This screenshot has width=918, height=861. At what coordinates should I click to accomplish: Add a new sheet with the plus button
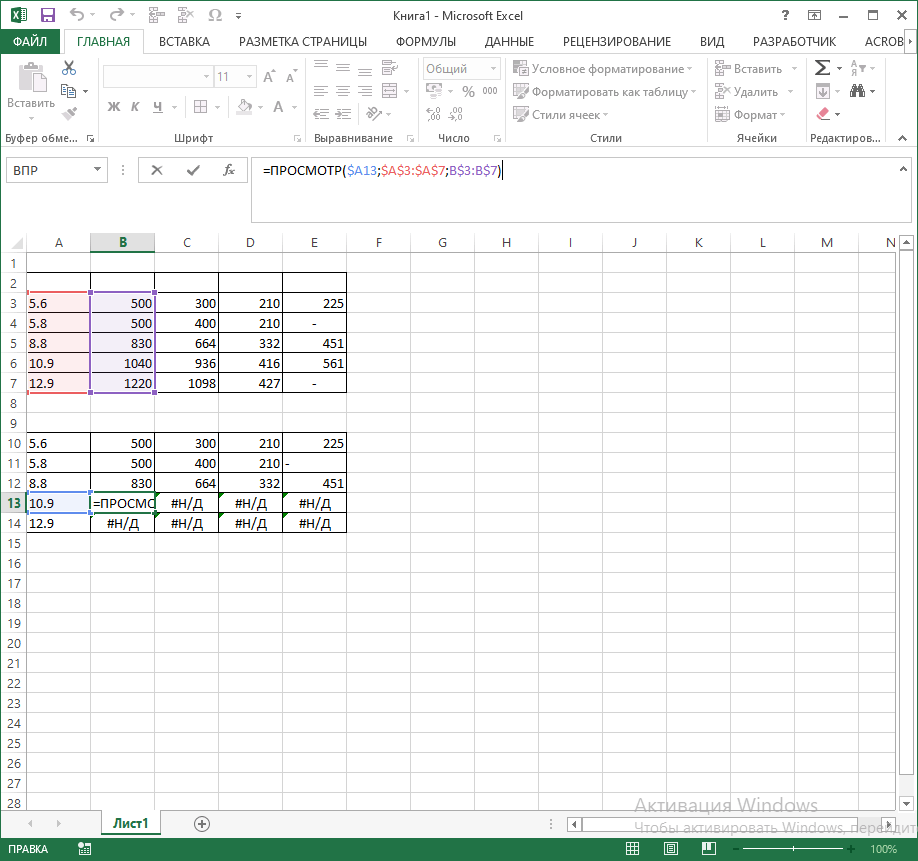point(202,824)
